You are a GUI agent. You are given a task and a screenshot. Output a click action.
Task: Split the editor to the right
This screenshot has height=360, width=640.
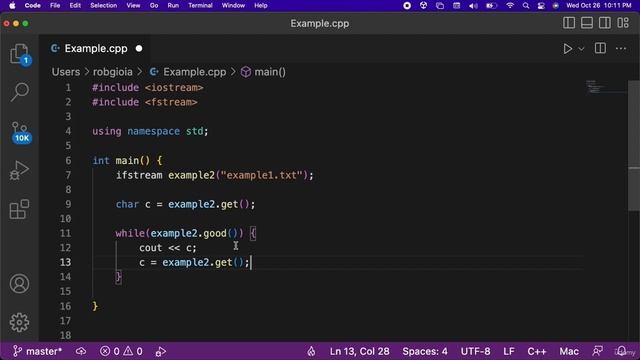(x=600, y=48)
